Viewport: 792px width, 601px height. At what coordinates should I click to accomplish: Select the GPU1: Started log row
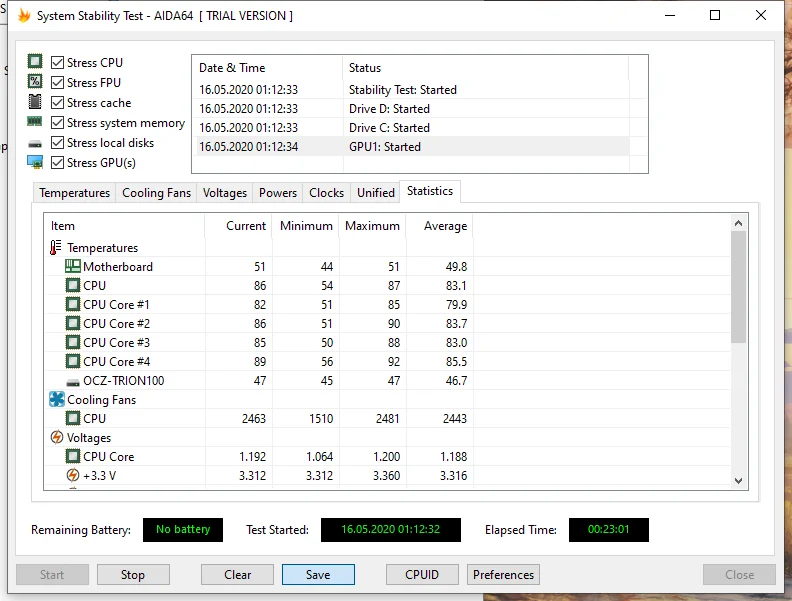coord(411,147)
